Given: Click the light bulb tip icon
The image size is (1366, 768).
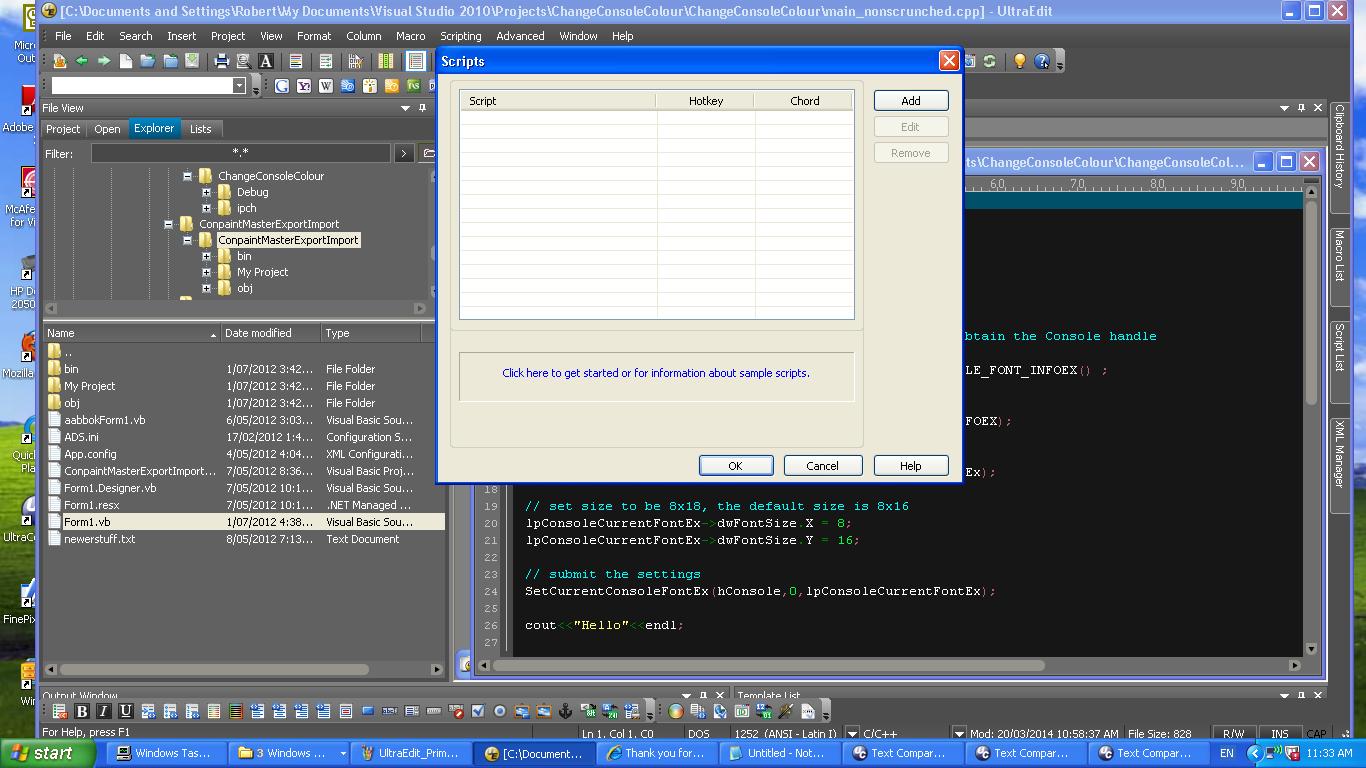Looking at the screenshot, I should [x=1019, y=61].
